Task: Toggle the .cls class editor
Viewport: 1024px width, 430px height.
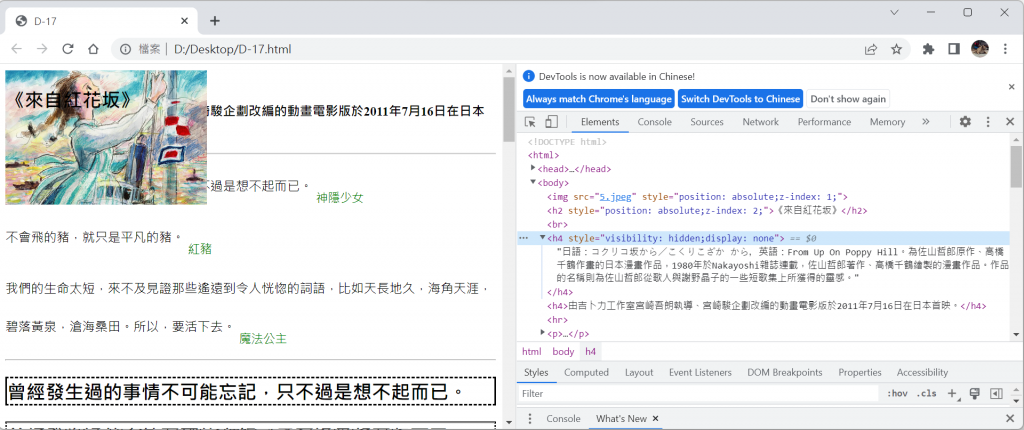Action: (926, 393)
